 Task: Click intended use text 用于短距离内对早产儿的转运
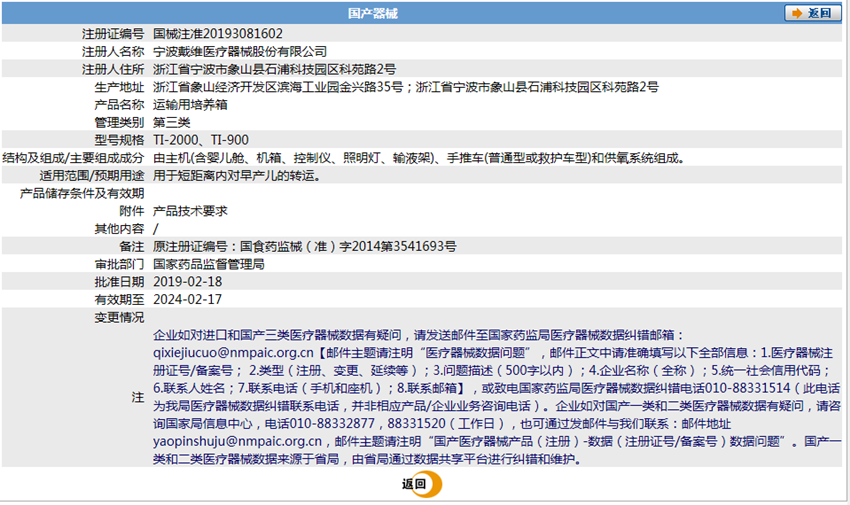(237, 176)
